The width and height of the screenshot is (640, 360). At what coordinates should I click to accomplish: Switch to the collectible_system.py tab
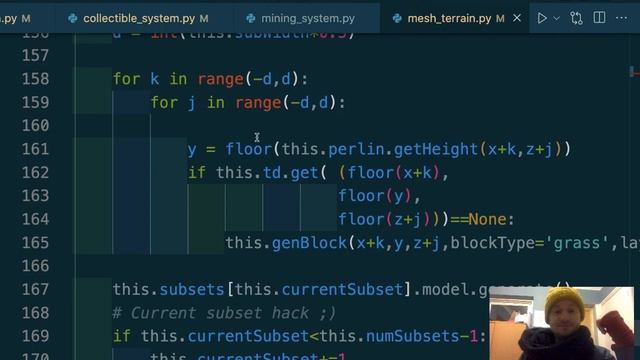(143, 18)
